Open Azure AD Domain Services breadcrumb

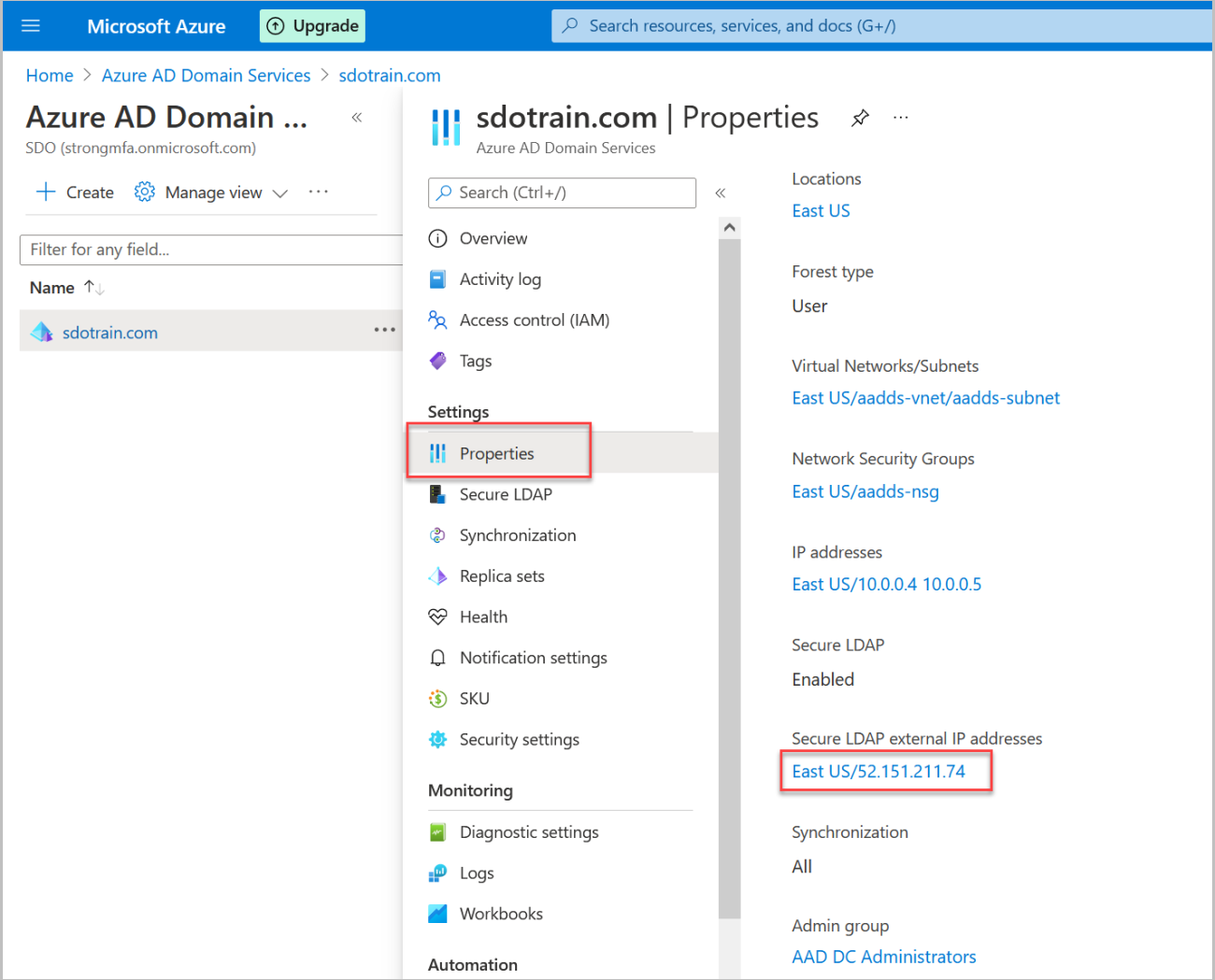(x=206, y=76)
